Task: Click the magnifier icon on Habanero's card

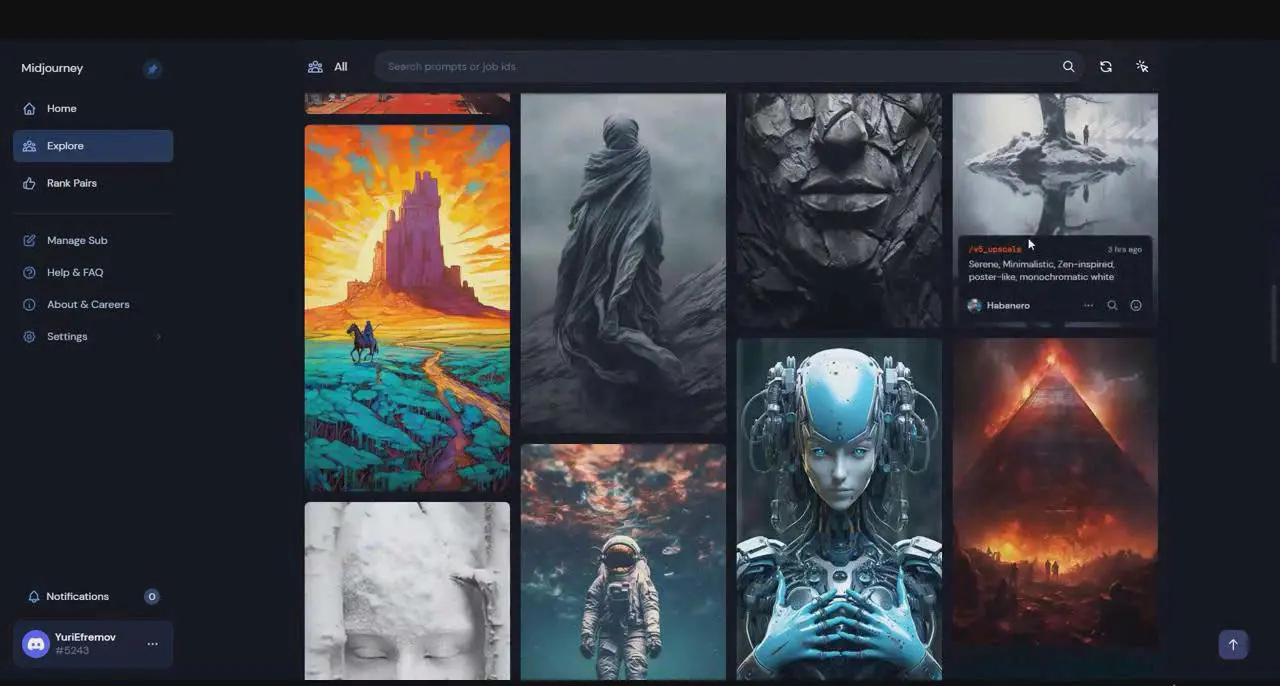Action: coord(1112,306)
